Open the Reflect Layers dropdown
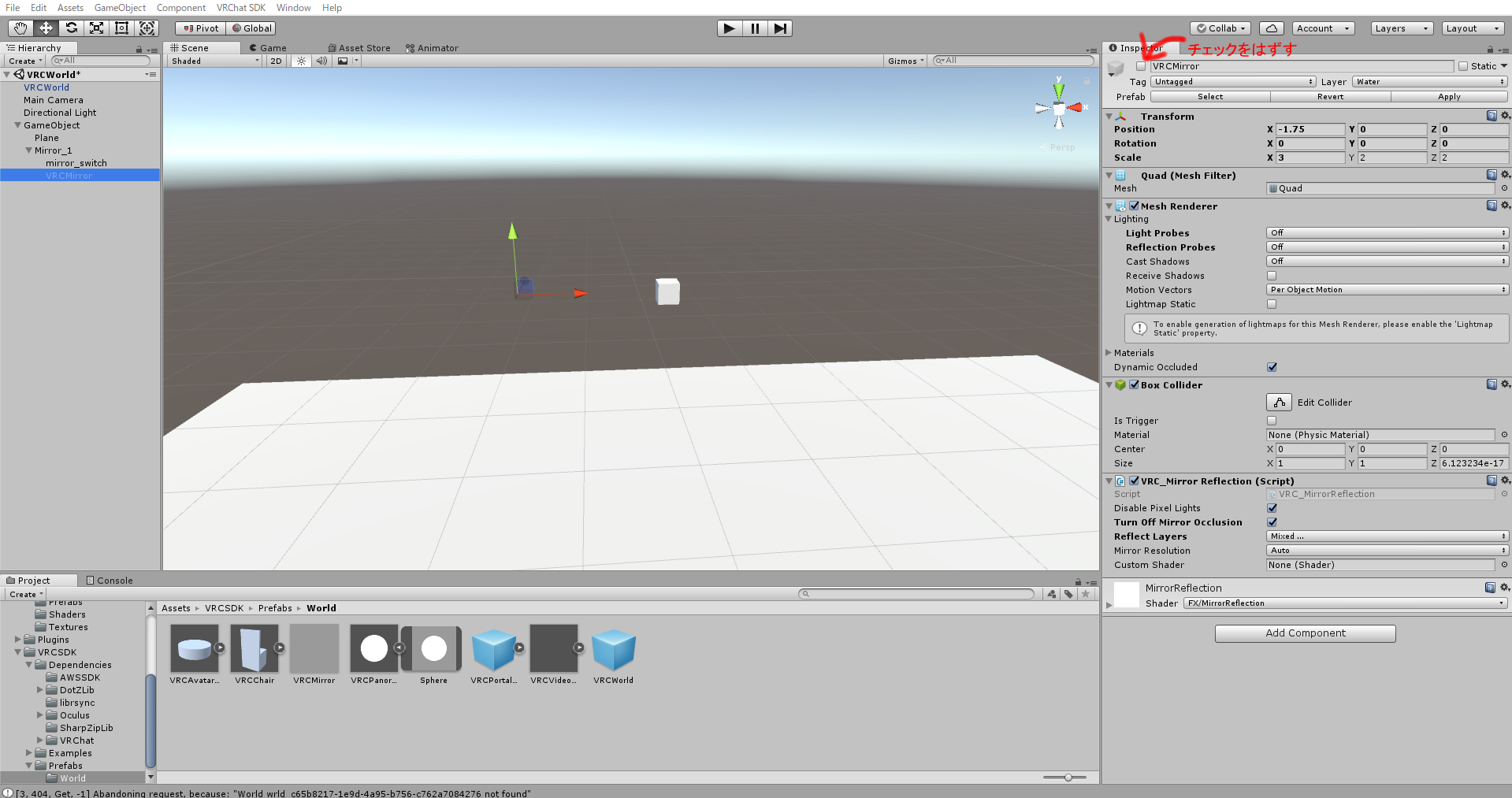Viewport: 1512px width, 798px height. click(1388, 536)
